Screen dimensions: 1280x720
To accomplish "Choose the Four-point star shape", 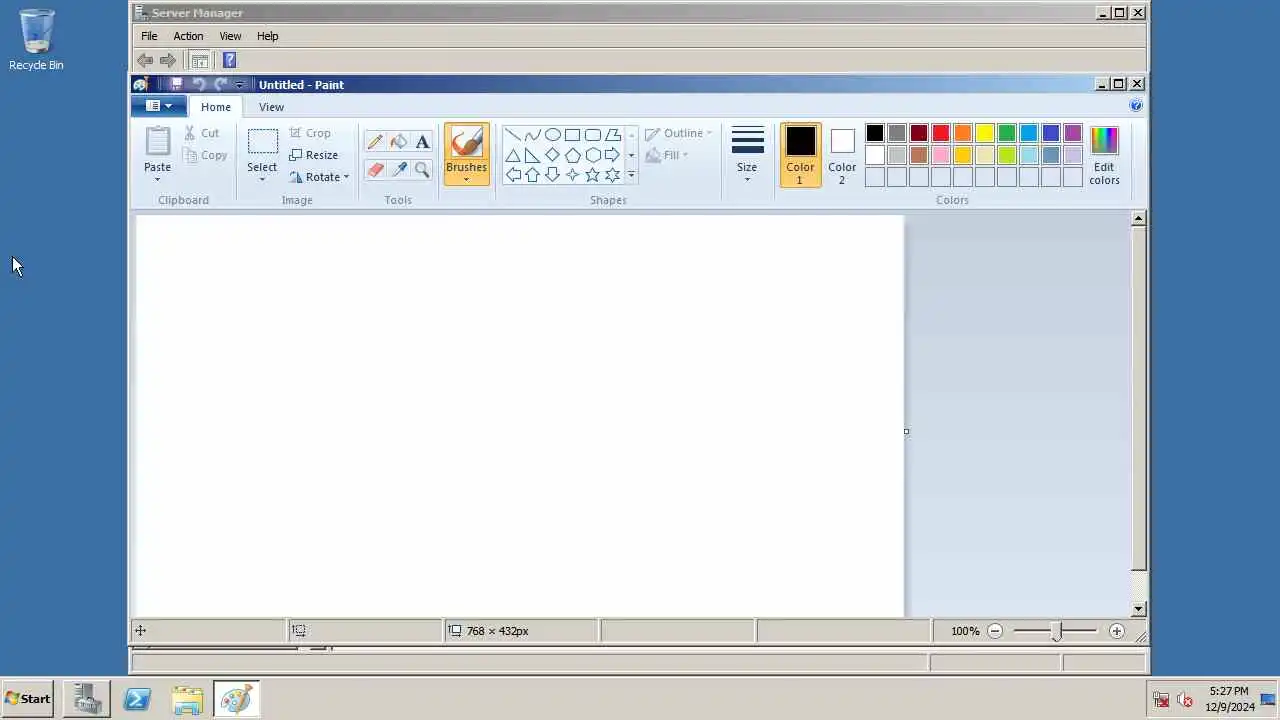I will [572, 175].
